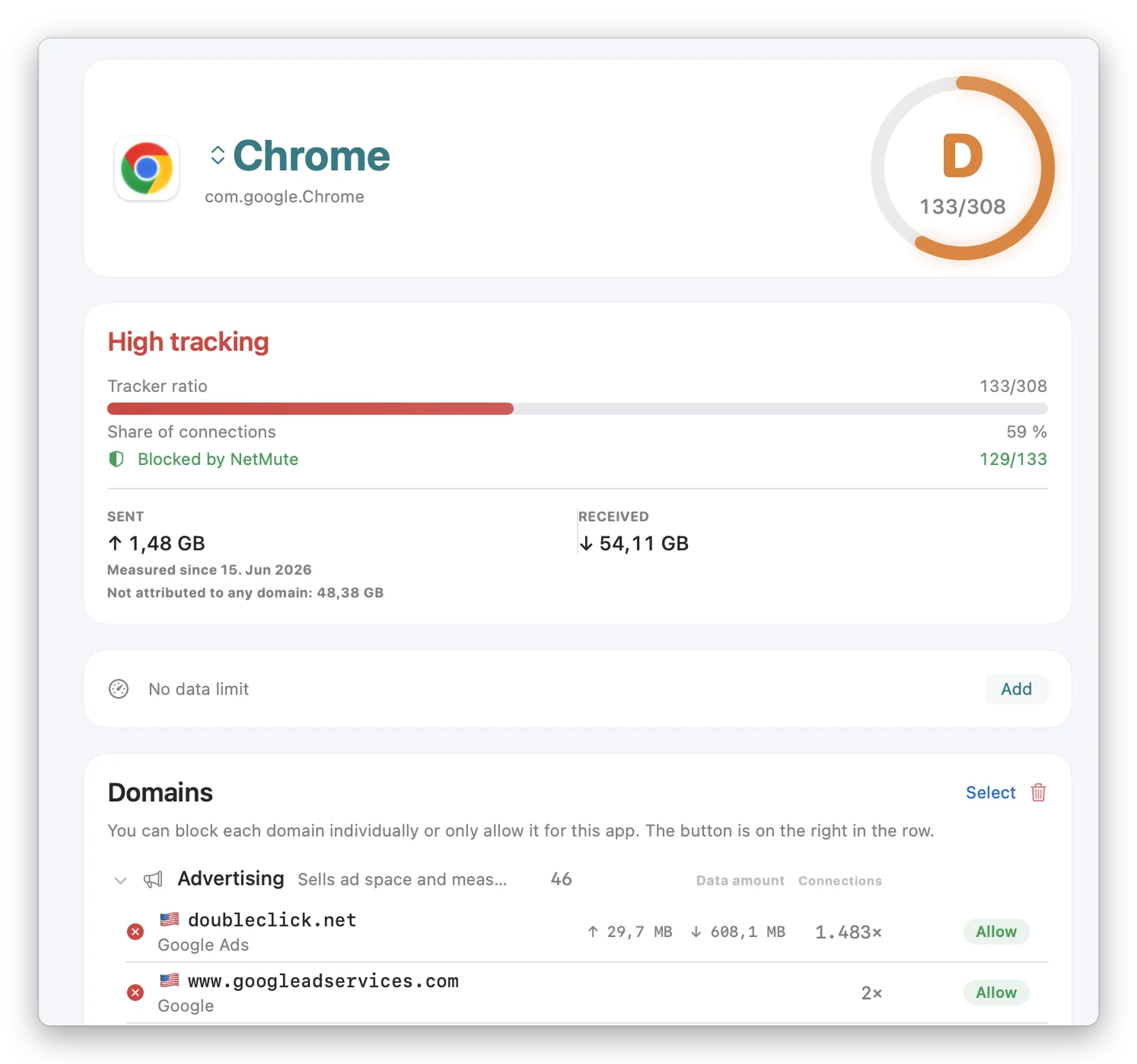Viewport: 1137px width, 1064px height.
Task: Click the com.google.Chrome bundle identifier
Action: (x=284, y=197)
